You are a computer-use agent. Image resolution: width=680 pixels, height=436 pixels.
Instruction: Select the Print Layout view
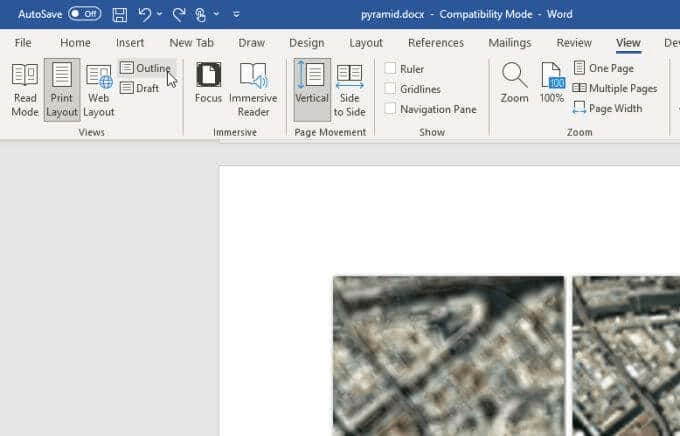click(x=62, y=90)
